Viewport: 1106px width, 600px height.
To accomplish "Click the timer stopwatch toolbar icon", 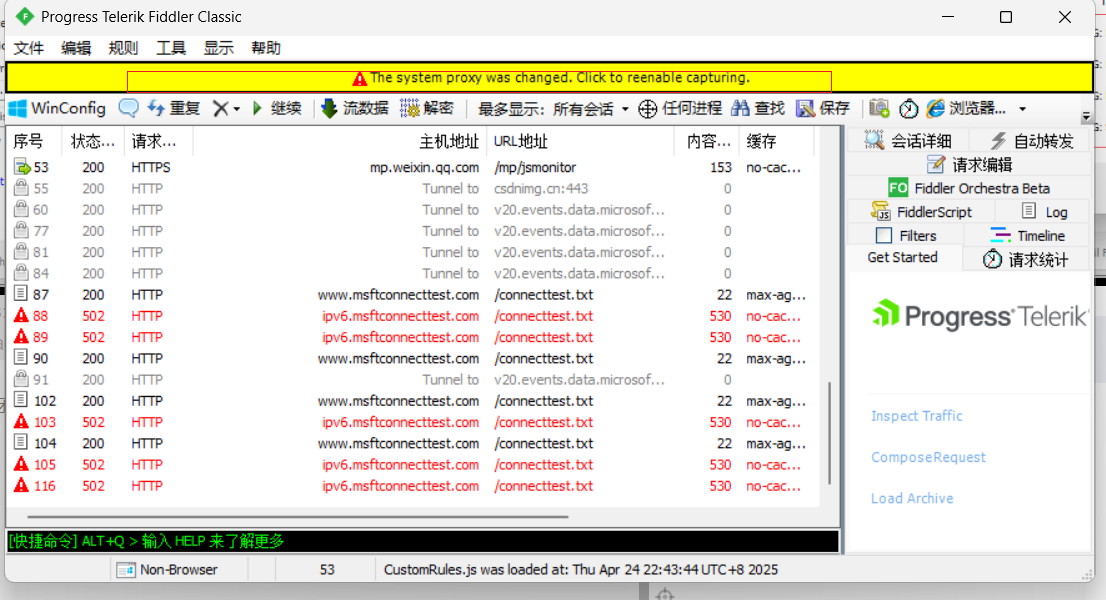I will coord(908,109).
